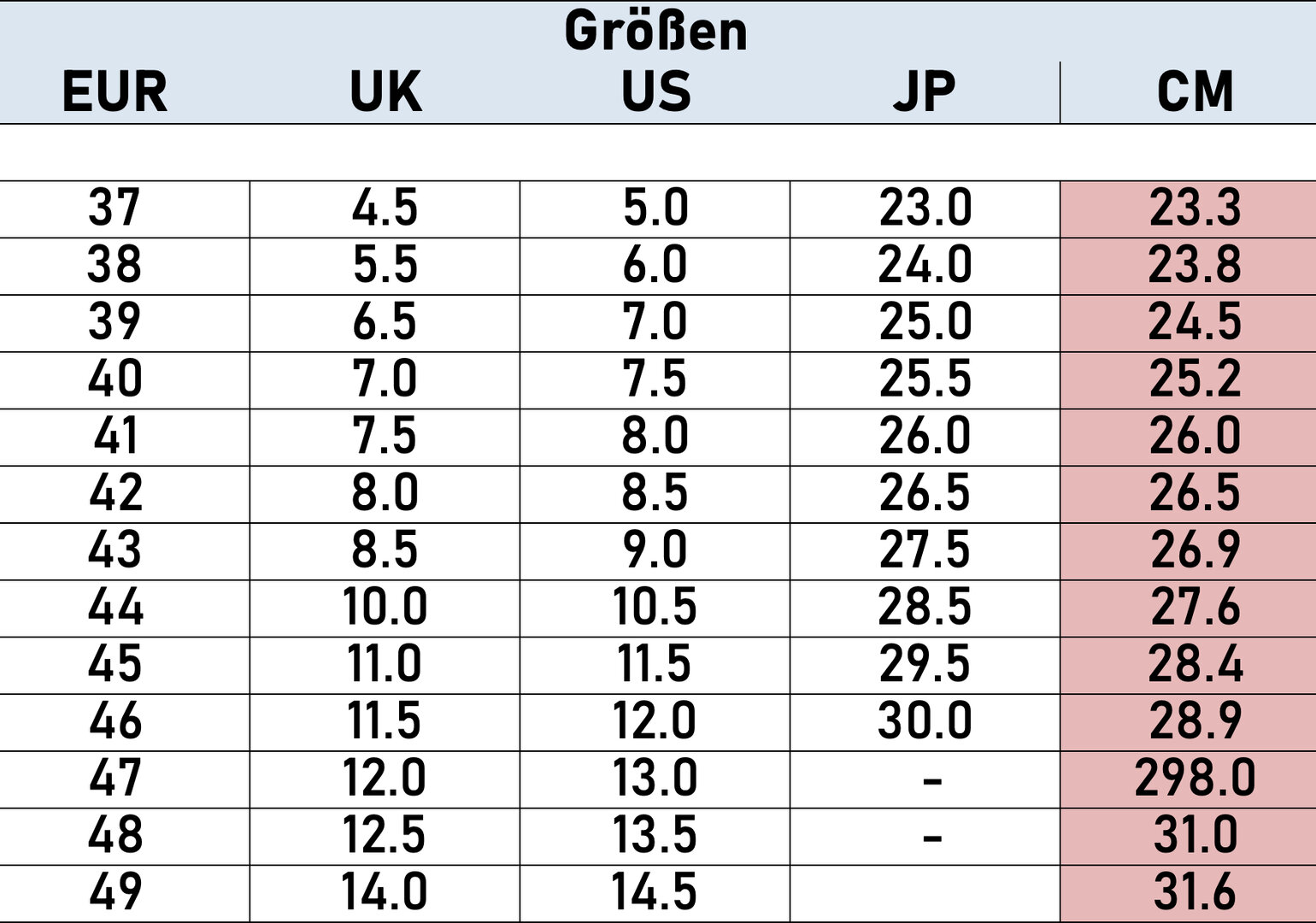Select UK size 10.0 cell
The image size is (1316, 923).
[x=385, y=608]
